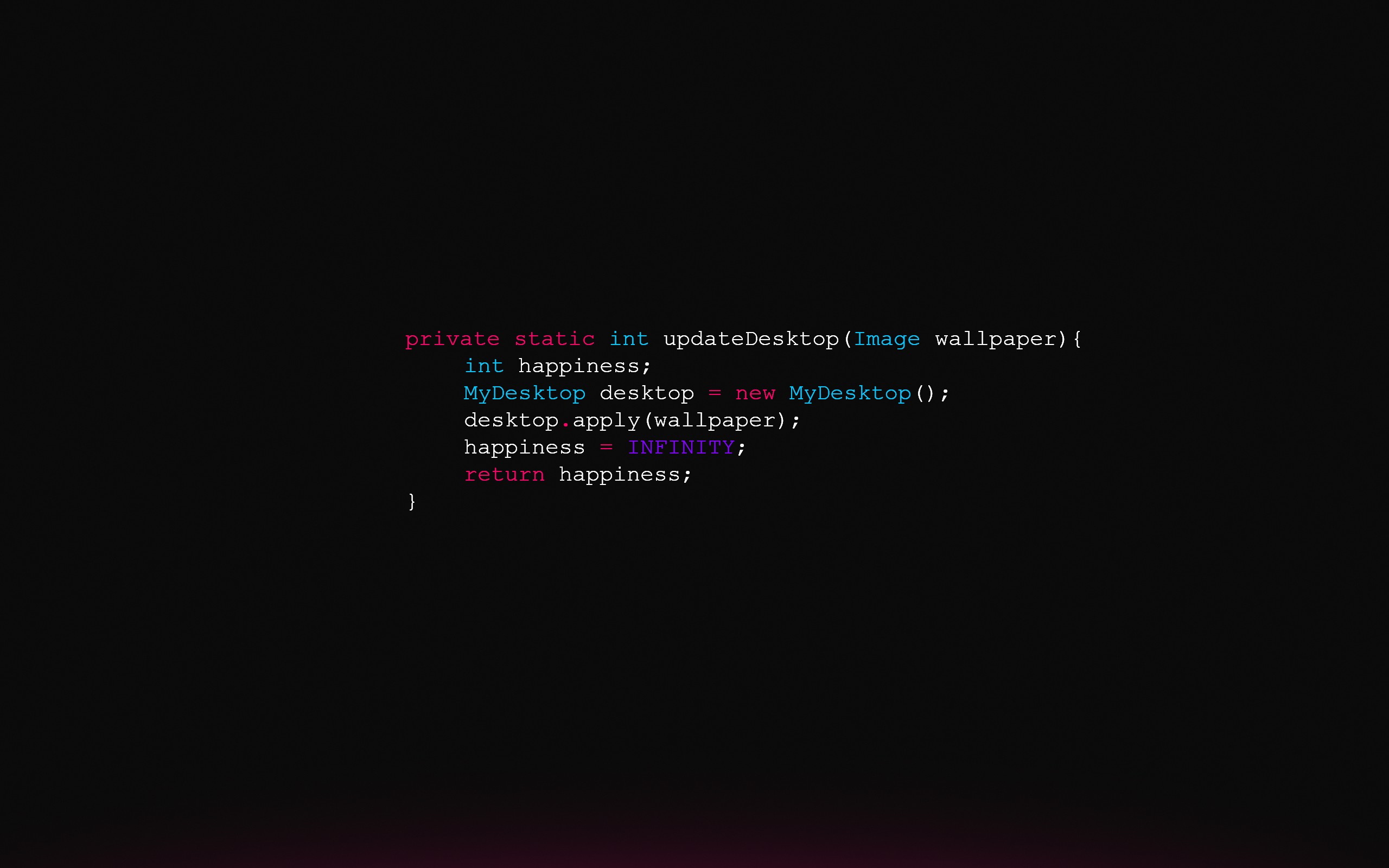Click 'return happiness' statement
This screenshot has height=868, width=1389.
(x=577, y=474)
